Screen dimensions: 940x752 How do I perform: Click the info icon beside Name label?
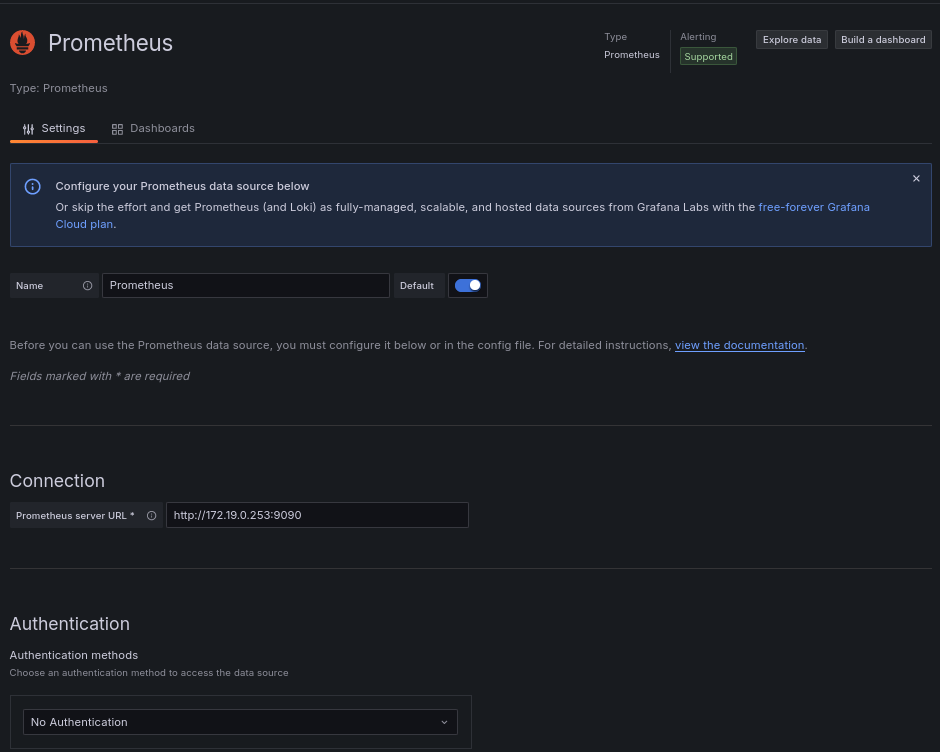pos(88,285)
